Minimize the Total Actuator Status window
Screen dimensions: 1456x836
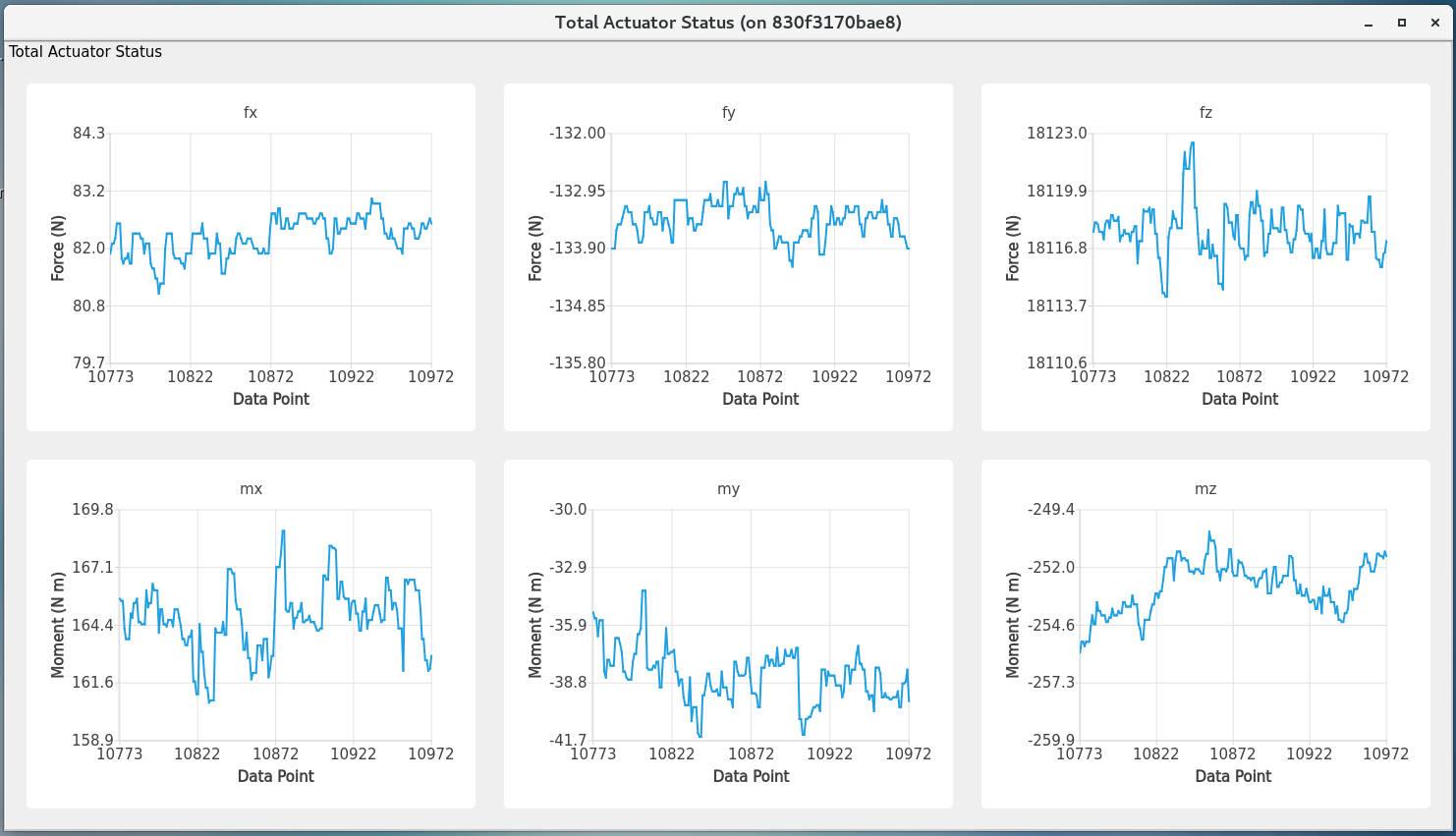click(1368, 23)
